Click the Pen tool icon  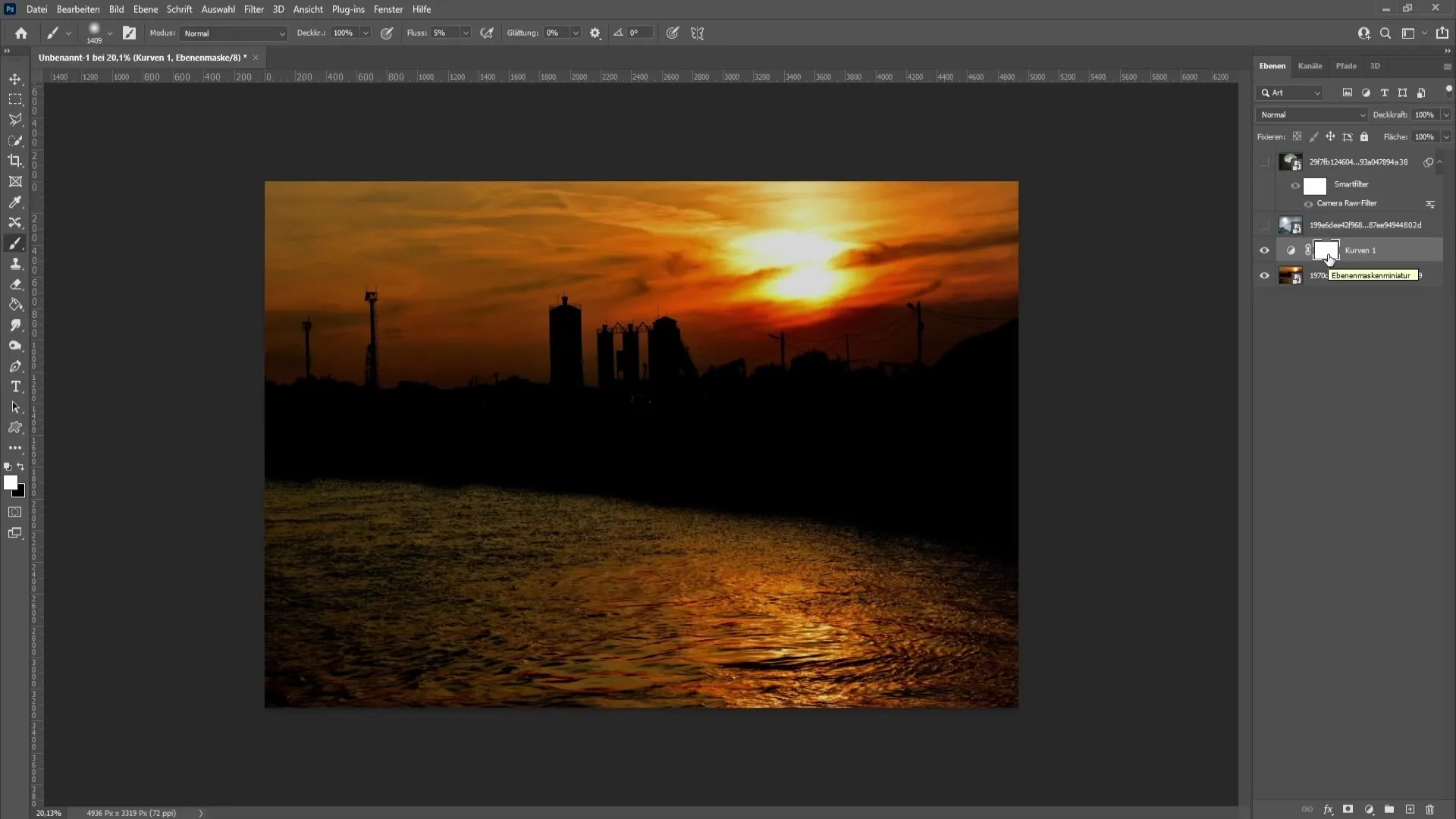pyautogui.click(x=15, y=365)
